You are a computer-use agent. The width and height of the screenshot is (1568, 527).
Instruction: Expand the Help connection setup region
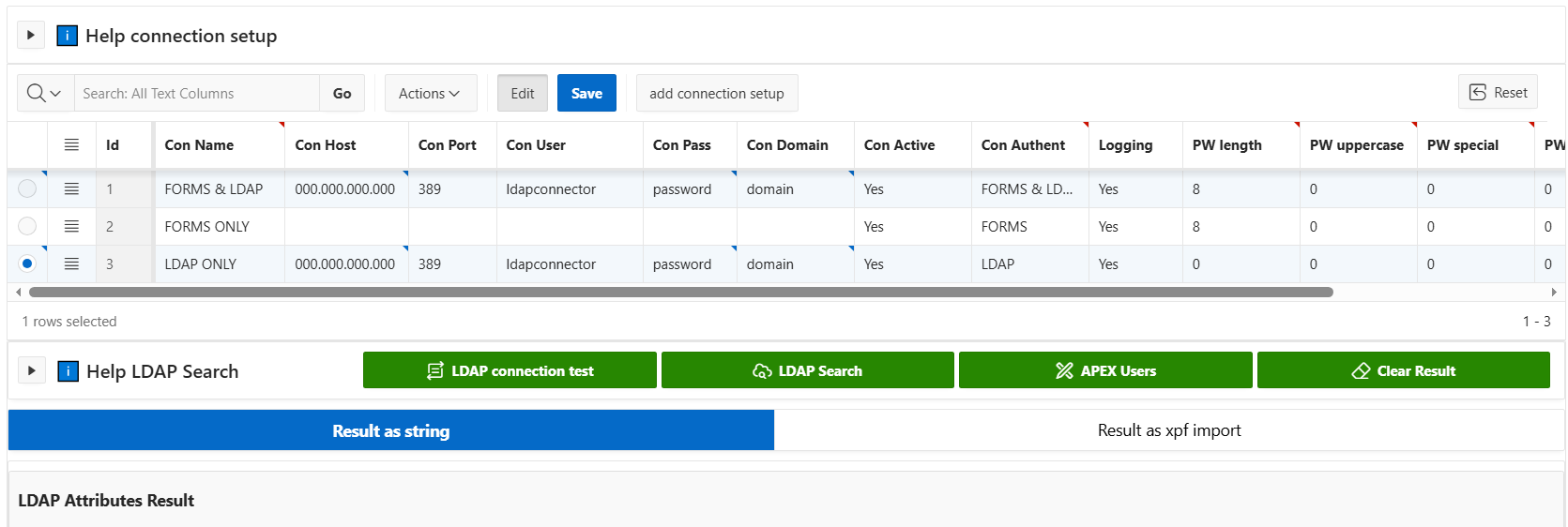[x=30, y=36]
